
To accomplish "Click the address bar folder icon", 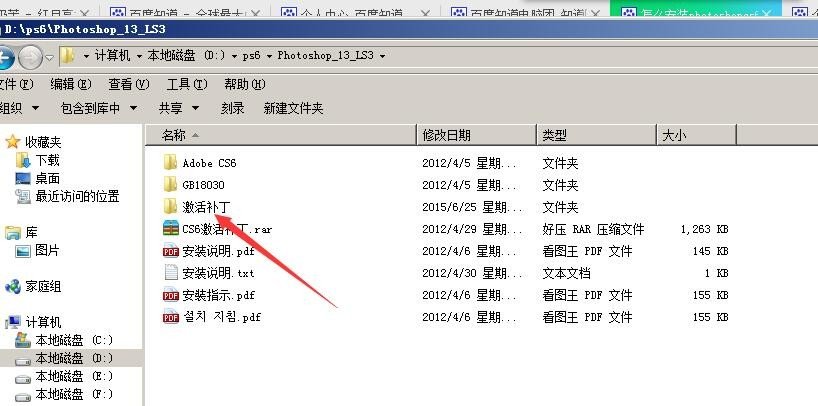I will pyautogui.click(x=67, y=55).
